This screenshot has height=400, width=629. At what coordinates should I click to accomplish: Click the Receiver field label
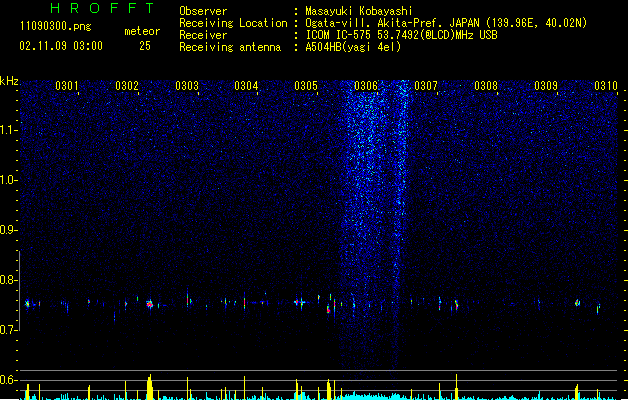click(x=203, y=35)
